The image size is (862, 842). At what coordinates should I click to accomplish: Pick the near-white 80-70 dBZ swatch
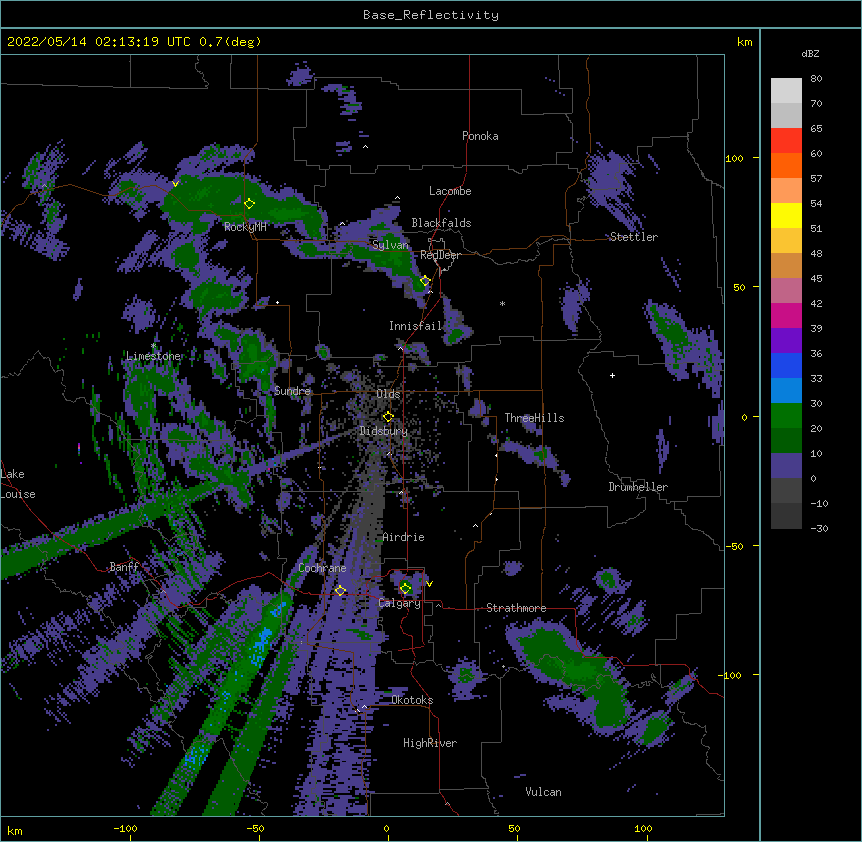786,91
